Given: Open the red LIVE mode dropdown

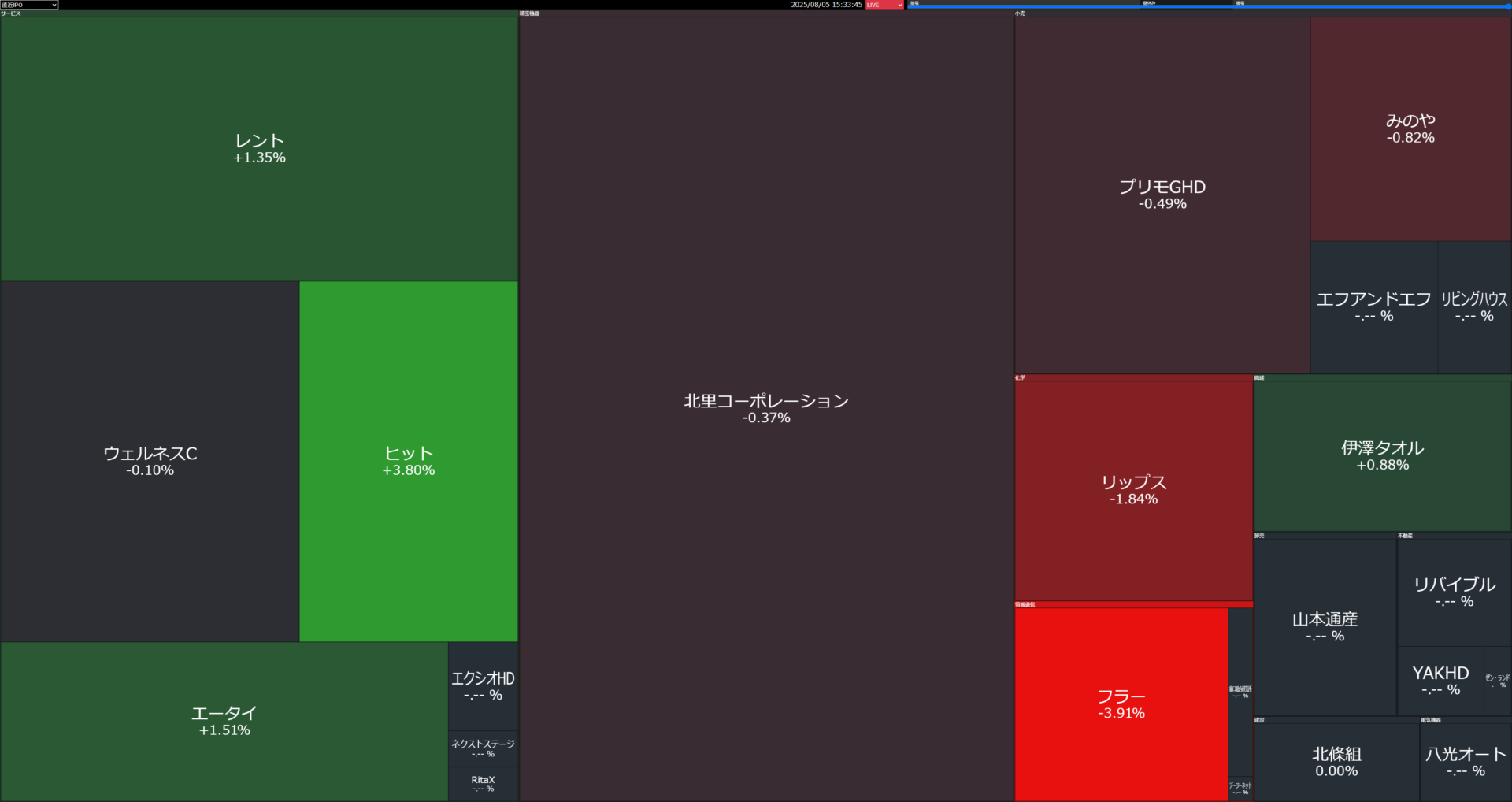Looking at the screenshot, I should [x=884, y=5].
